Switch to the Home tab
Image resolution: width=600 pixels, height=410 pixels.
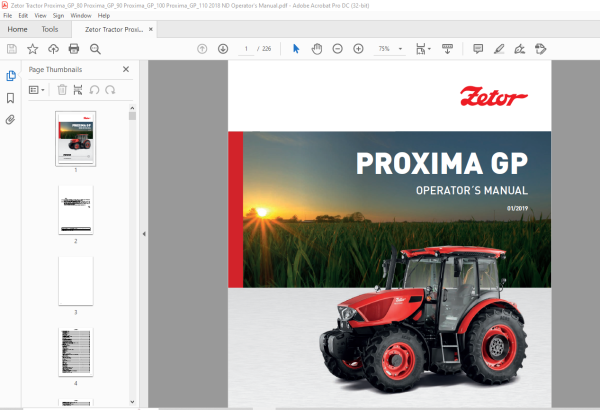tap(17, 29)
